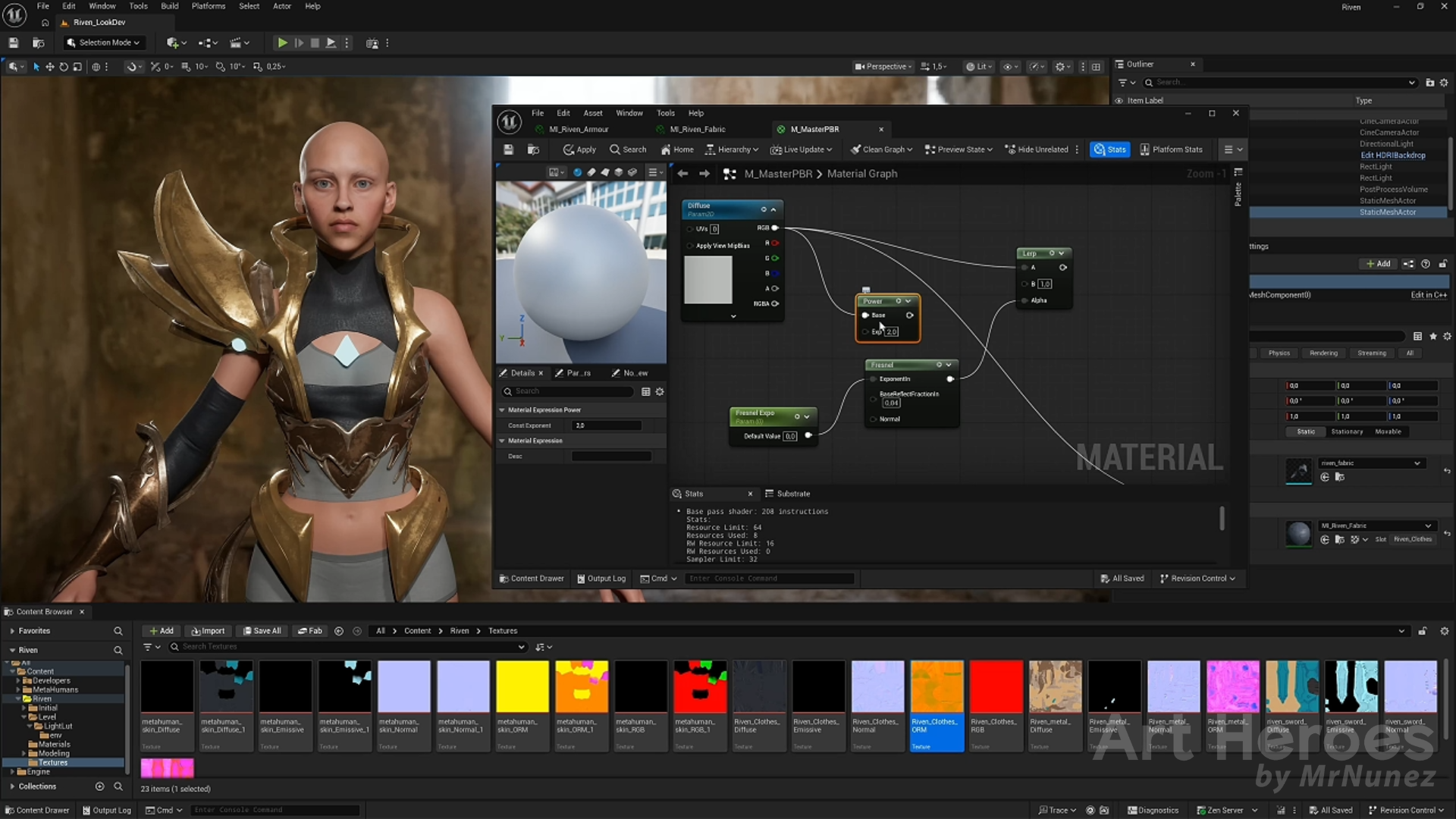Navigate forward in material graph
Screen dimensions: 1456x819
704,174
